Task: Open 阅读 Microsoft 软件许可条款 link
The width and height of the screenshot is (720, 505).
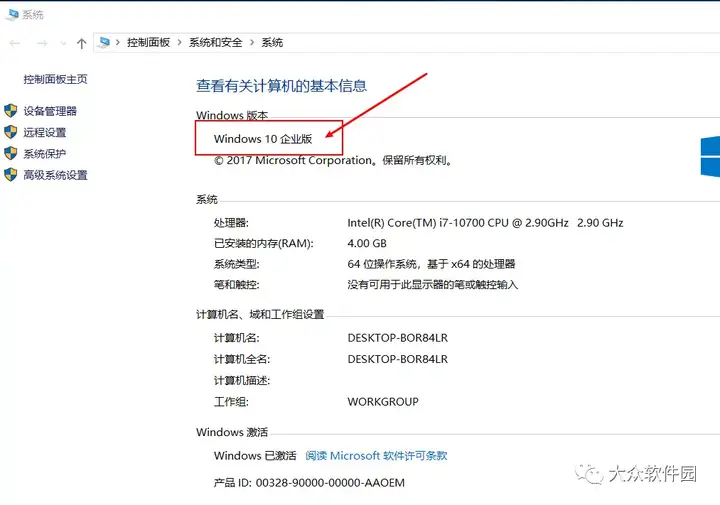Action: 376,455
